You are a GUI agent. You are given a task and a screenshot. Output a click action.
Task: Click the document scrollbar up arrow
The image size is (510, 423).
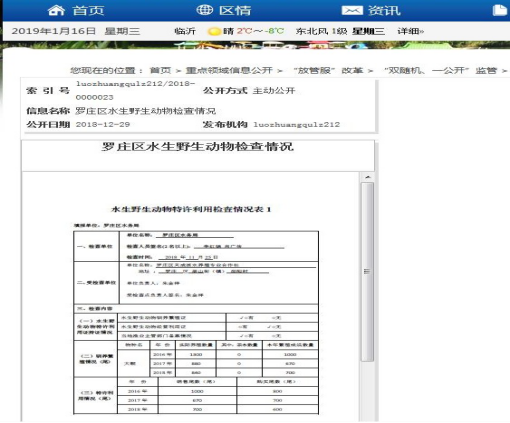tap(368, 177)
